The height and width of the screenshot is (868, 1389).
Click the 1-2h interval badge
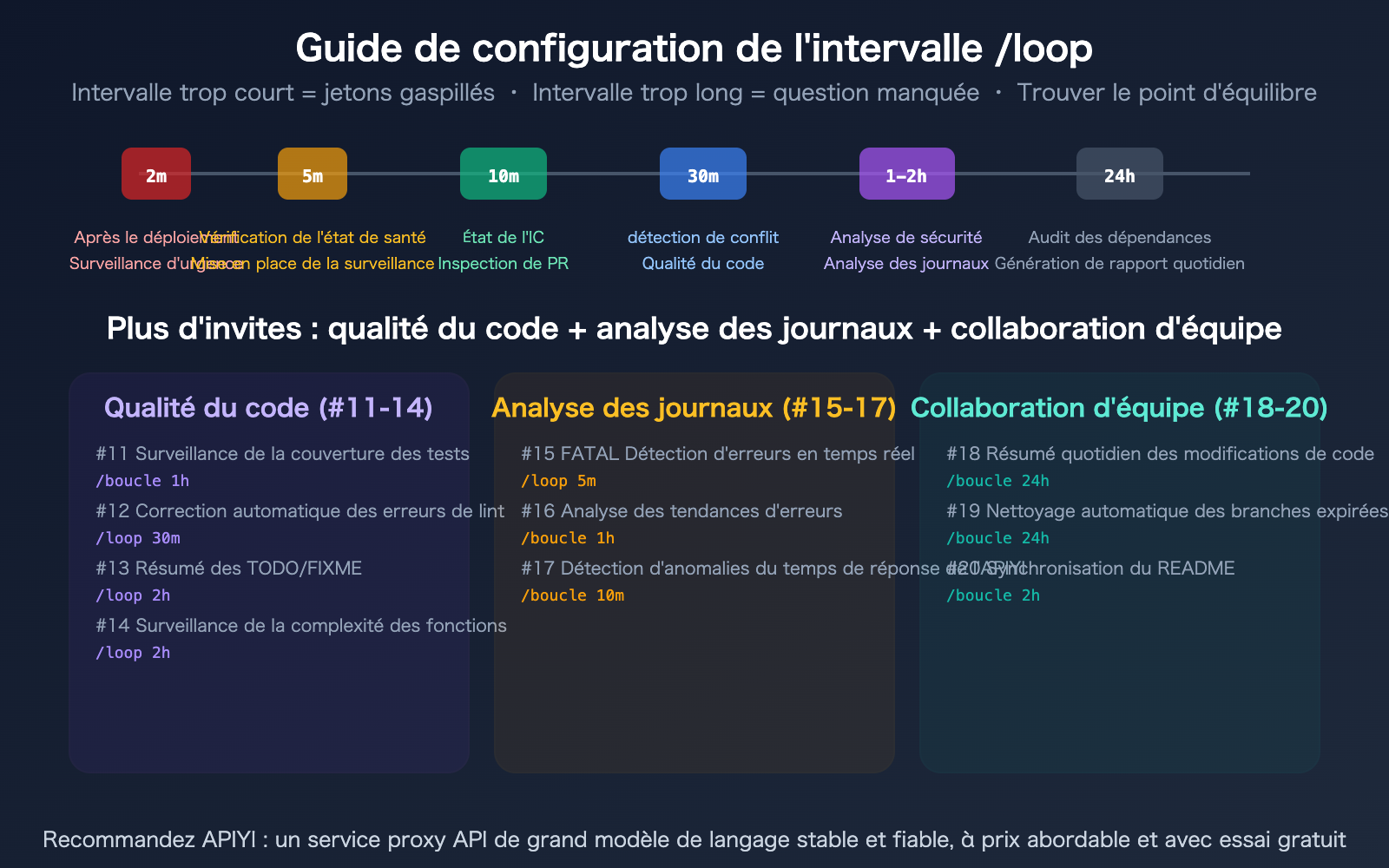(906, 174)
